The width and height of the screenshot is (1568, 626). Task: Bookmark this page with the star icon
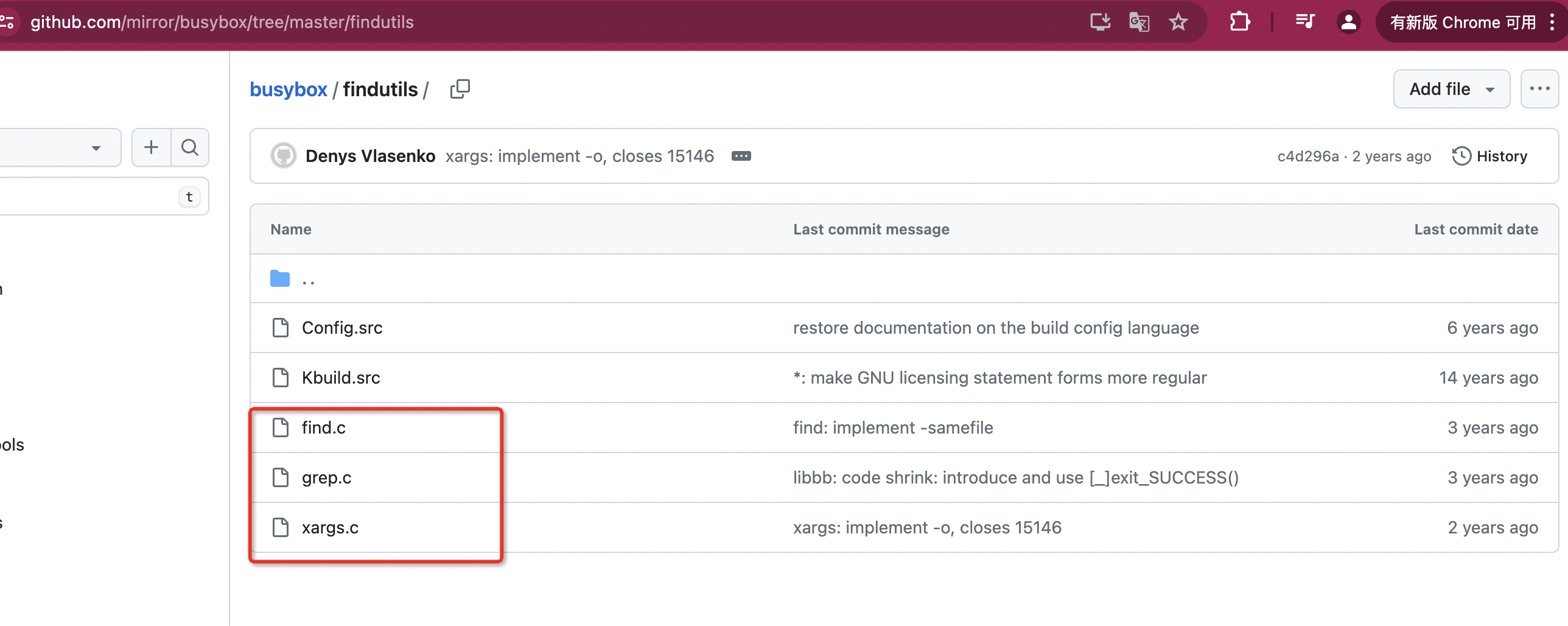point(1178,23)
